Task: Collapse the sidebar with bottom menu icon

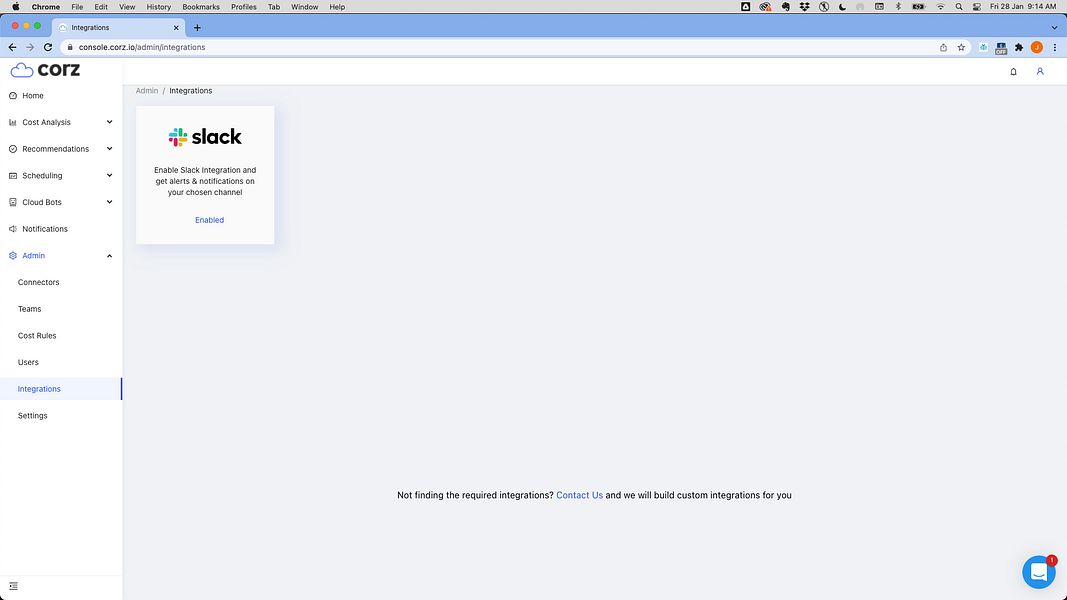Action: (14, 586)
